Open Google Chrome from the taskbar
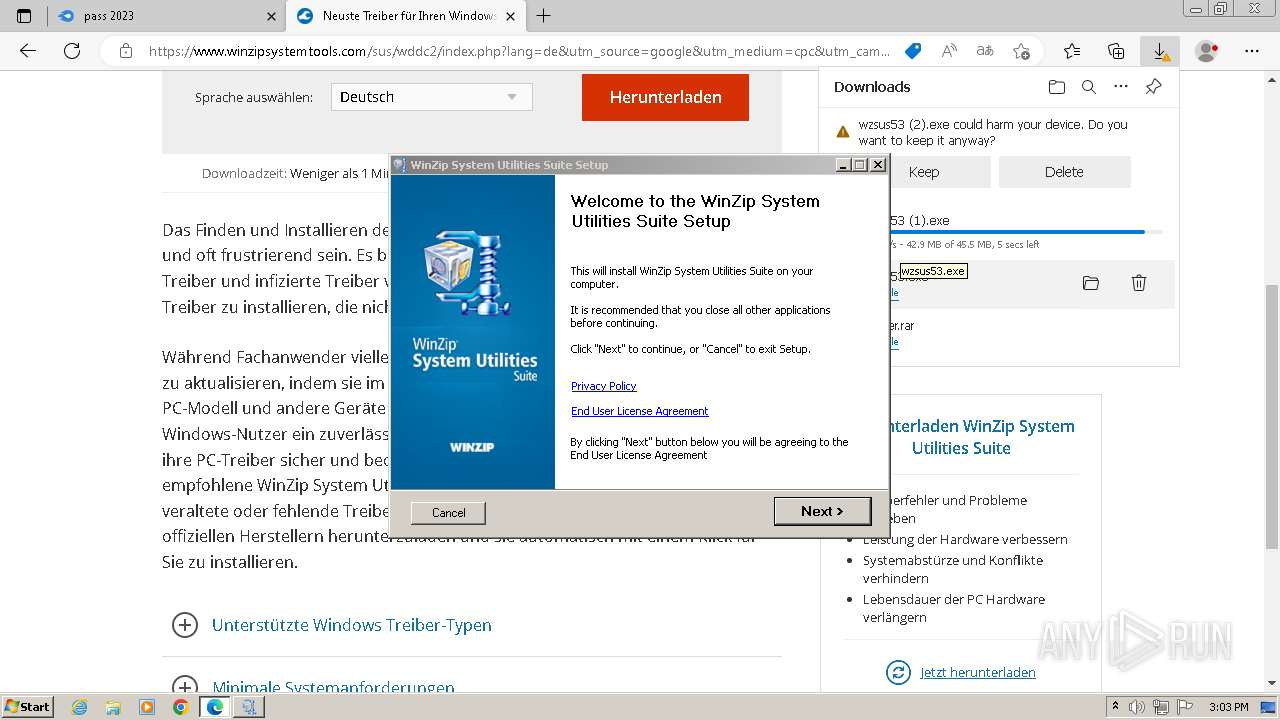 click(x=180, y=707)
